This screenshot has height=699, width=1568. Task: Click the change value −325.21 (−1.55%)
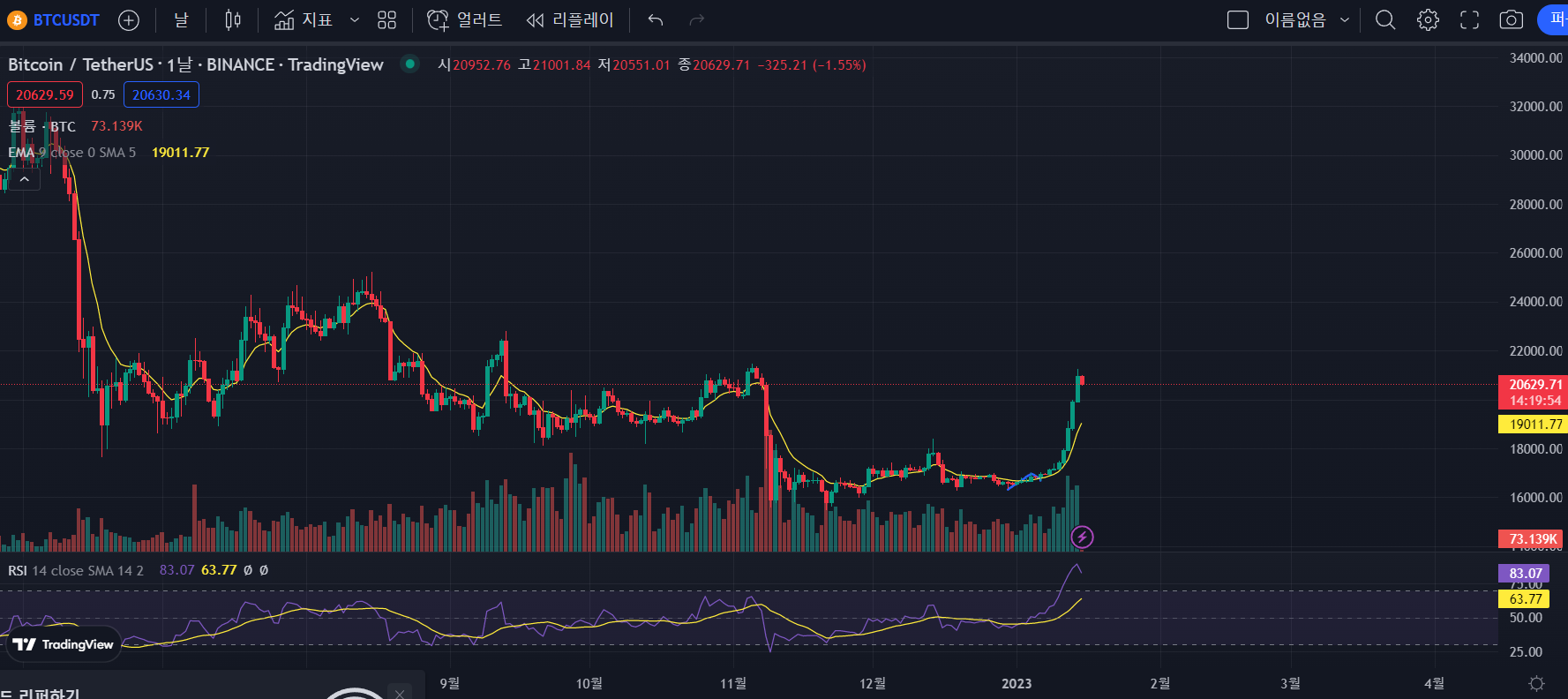point(812,65)
